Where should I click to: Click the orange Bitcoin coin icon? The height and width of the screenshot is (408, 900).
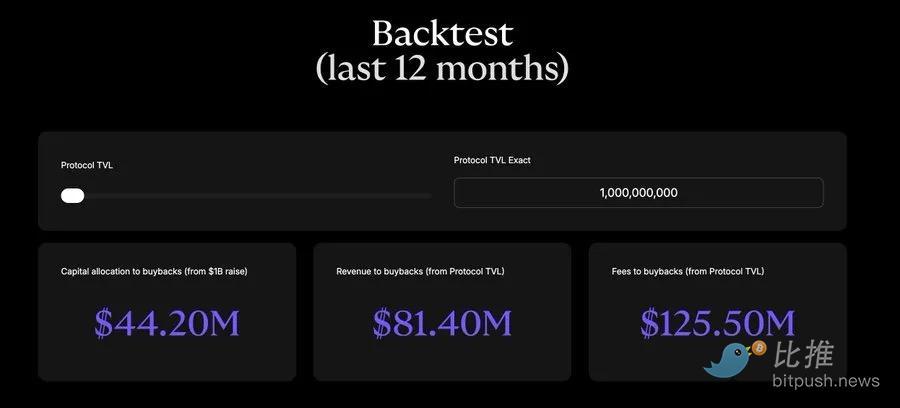point(757,348)
